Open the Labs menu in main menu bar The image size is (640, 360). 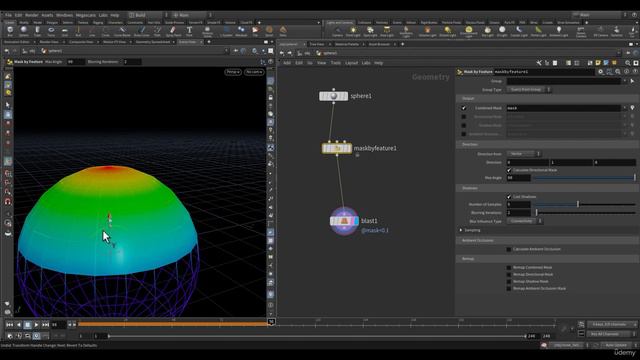(103, 15)
